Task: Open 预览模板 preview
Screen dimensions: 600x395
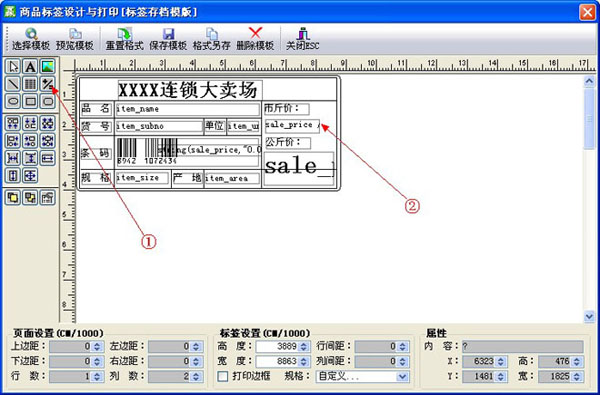Action: click(75, 39)
